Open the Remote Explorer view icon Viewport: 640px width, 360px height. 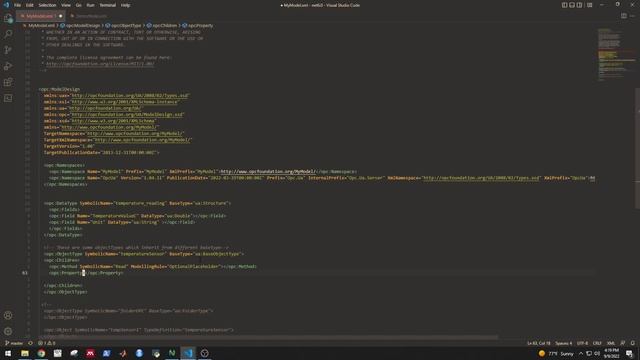[x=8, y=98]
